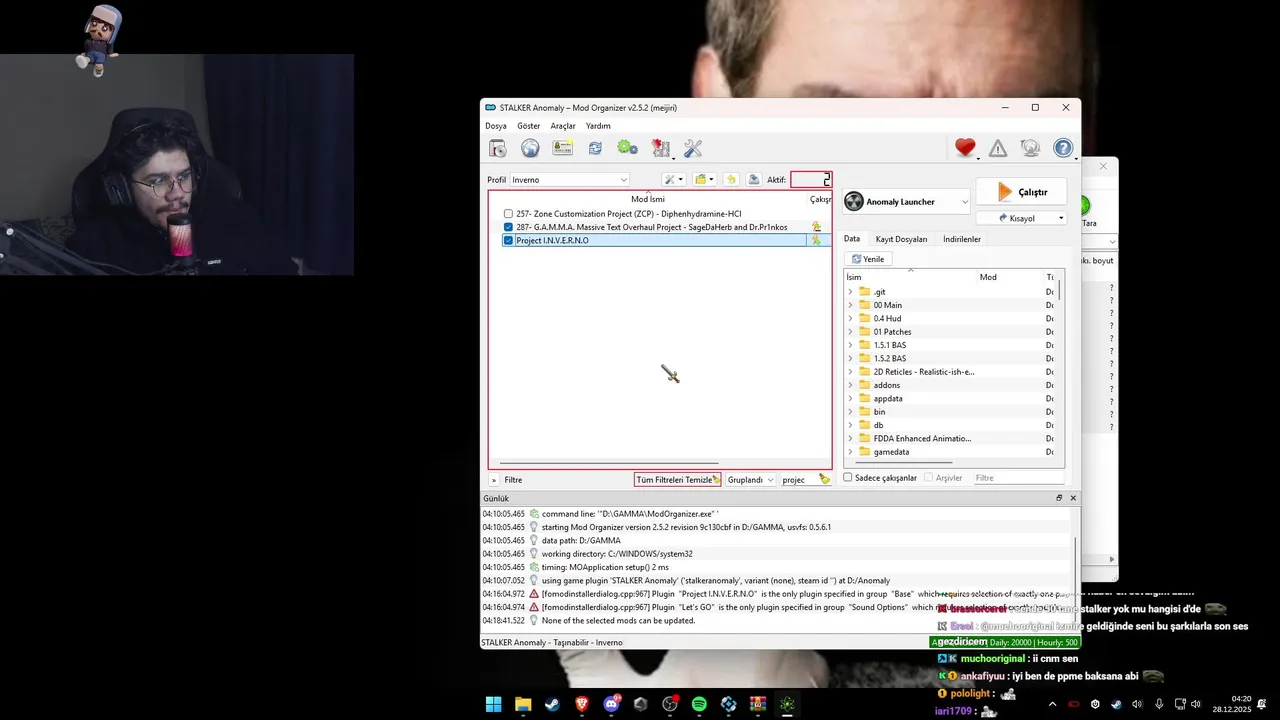The height and width of the screenshot is (720, 1280).
Task: Sort by the Mod İsmi column header
Action: (x=648, y=199)
